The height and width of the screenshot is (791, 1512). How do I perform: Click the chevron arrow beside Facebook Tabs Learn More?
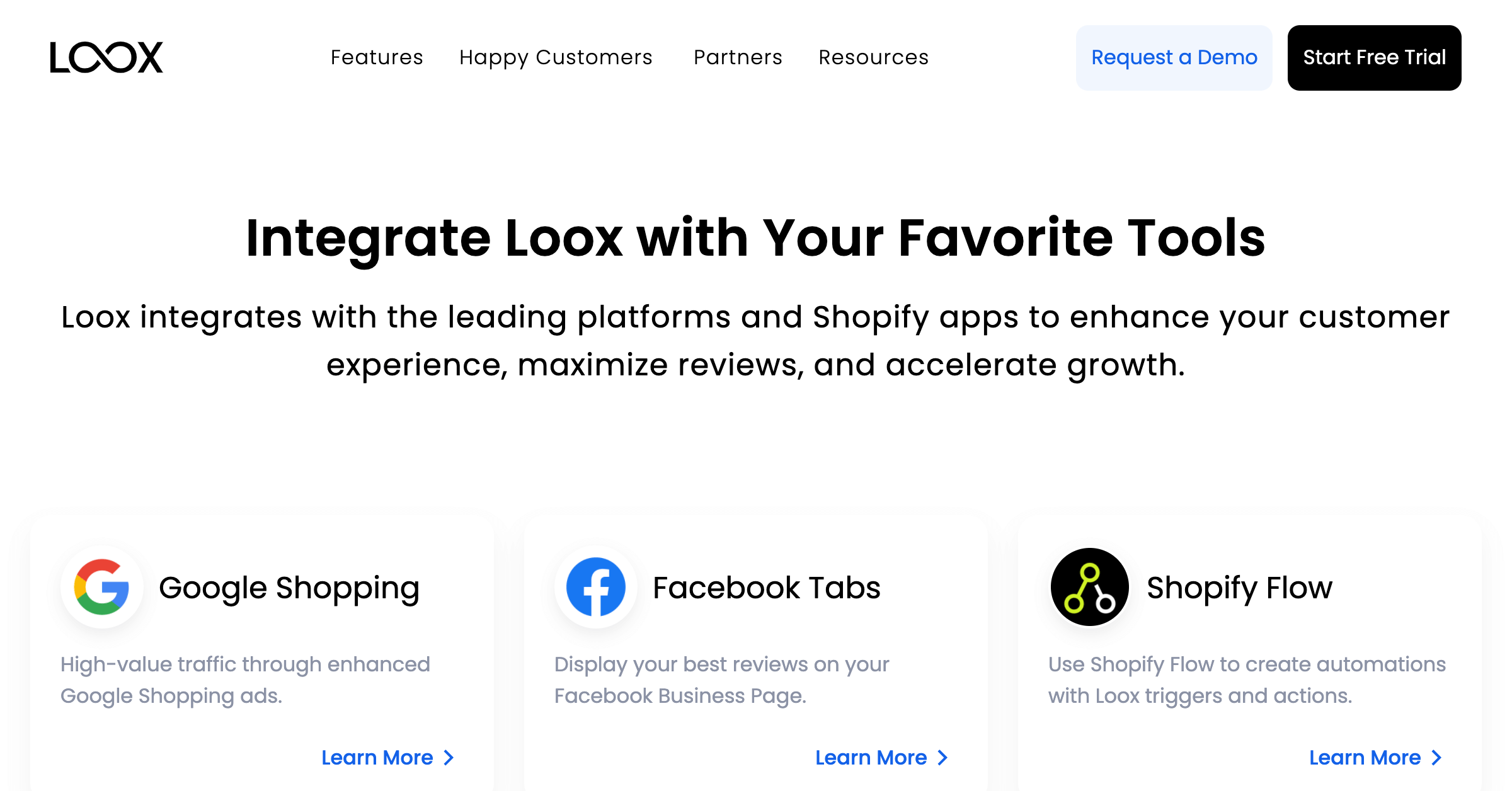pyautogui.click(x=942, y=758)
